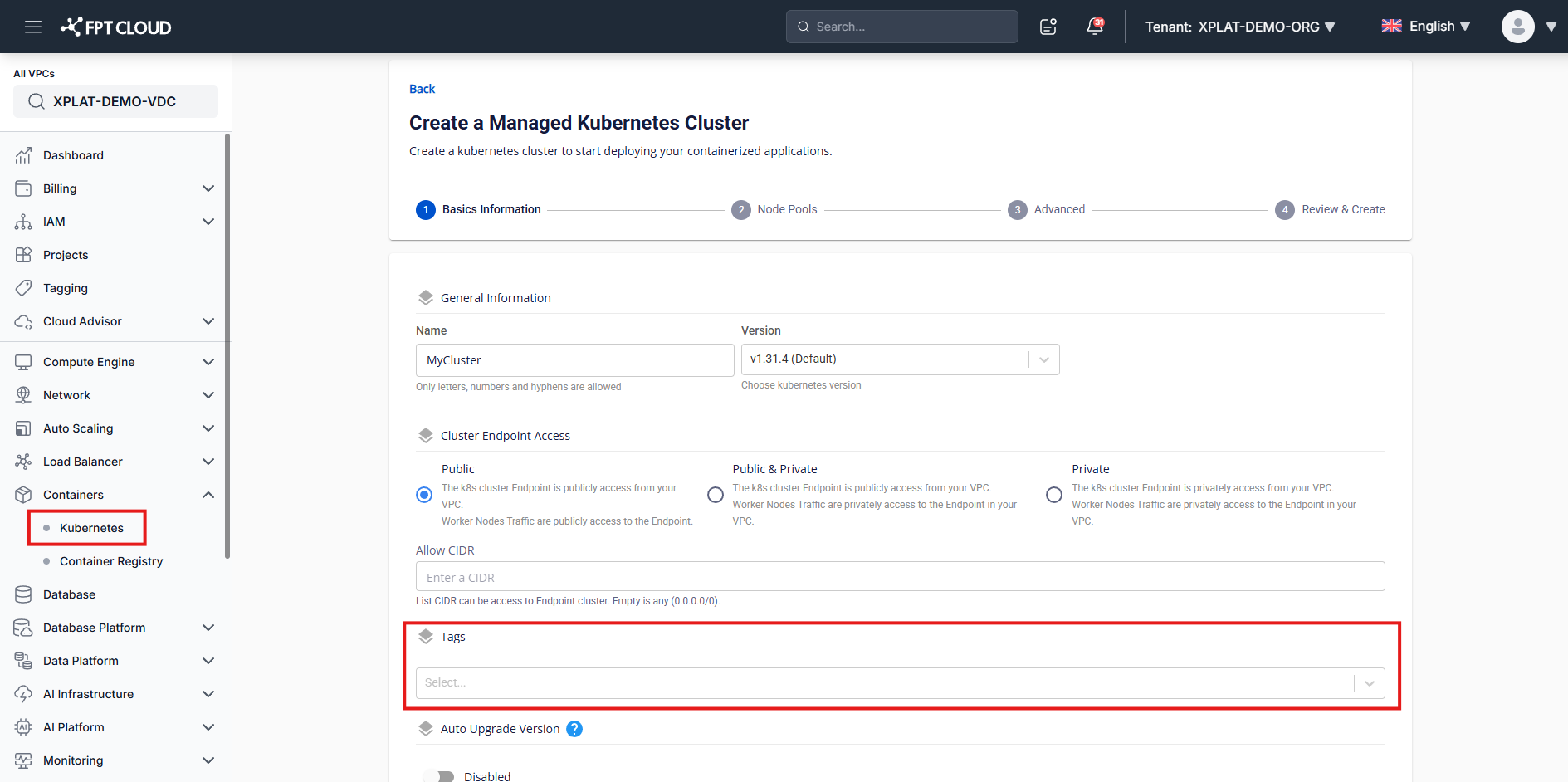The height and width of the screenshot is (782, 1568).
Task: Click the Allow CIDR input field
Action: click(900, 577)
